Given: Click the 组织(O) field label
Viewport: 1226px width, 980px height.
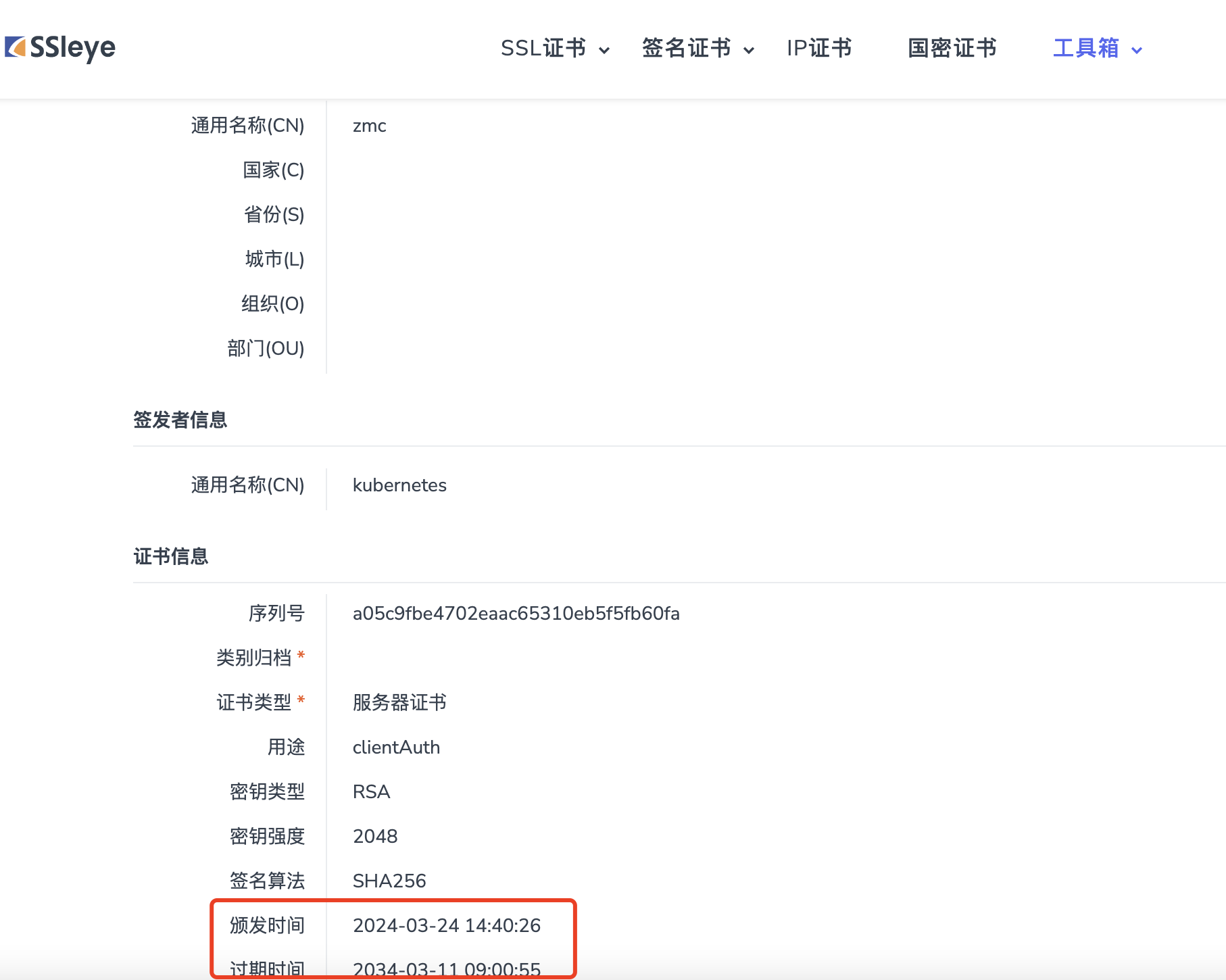Looking at the screenshot, I should pyautogui.click(x=273, y=304).
